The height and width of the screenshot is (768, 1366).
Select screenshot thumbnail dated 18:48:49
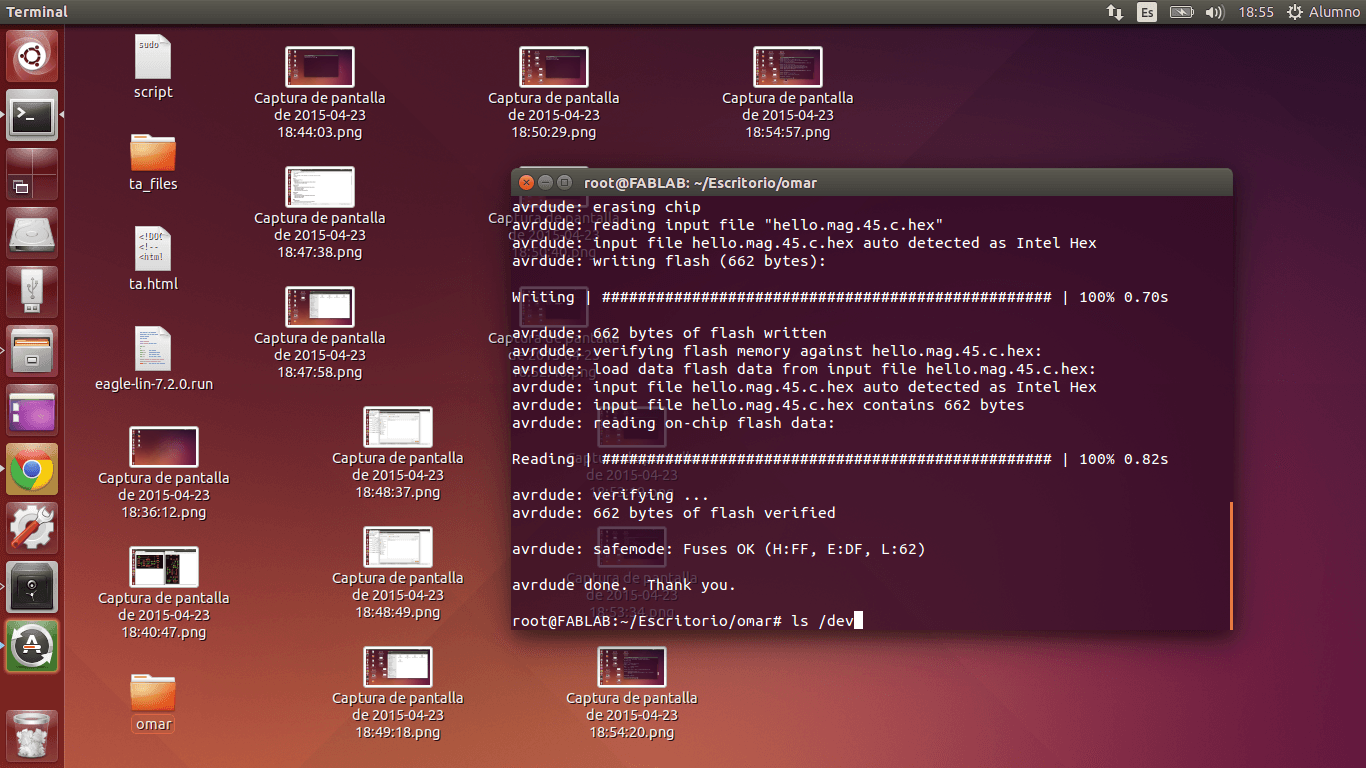[x=398, y=546]
